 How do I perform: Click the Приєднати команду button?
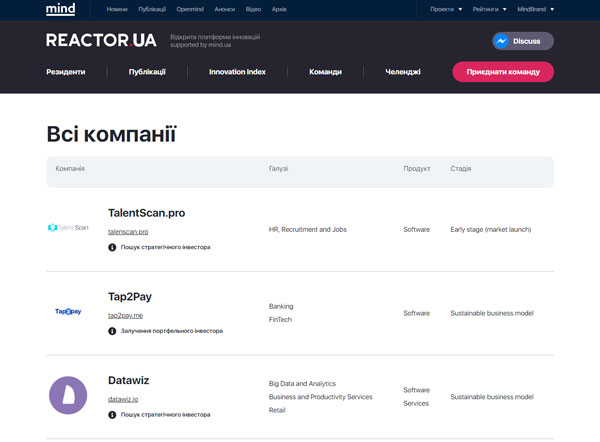pyautogui.click(x=503, y=72)
